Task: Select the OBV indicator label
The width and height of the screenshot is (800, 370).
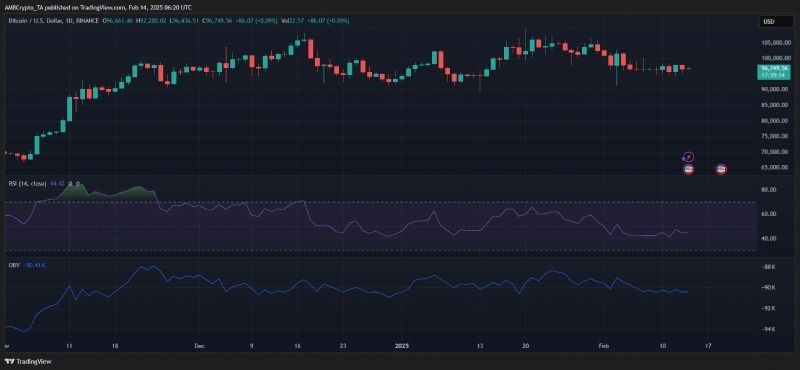Action: (13, 265)
